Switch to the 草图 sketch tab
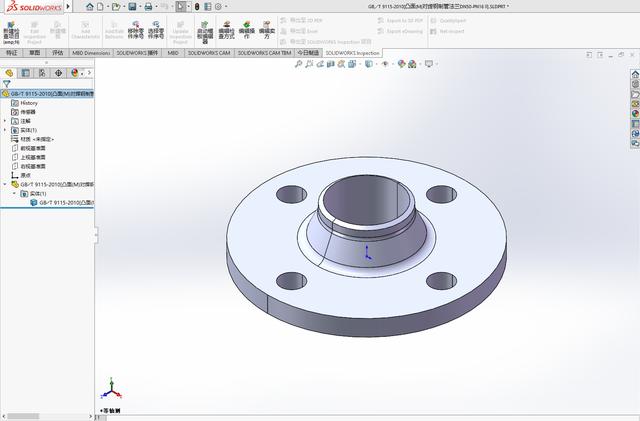 (35, 53)
